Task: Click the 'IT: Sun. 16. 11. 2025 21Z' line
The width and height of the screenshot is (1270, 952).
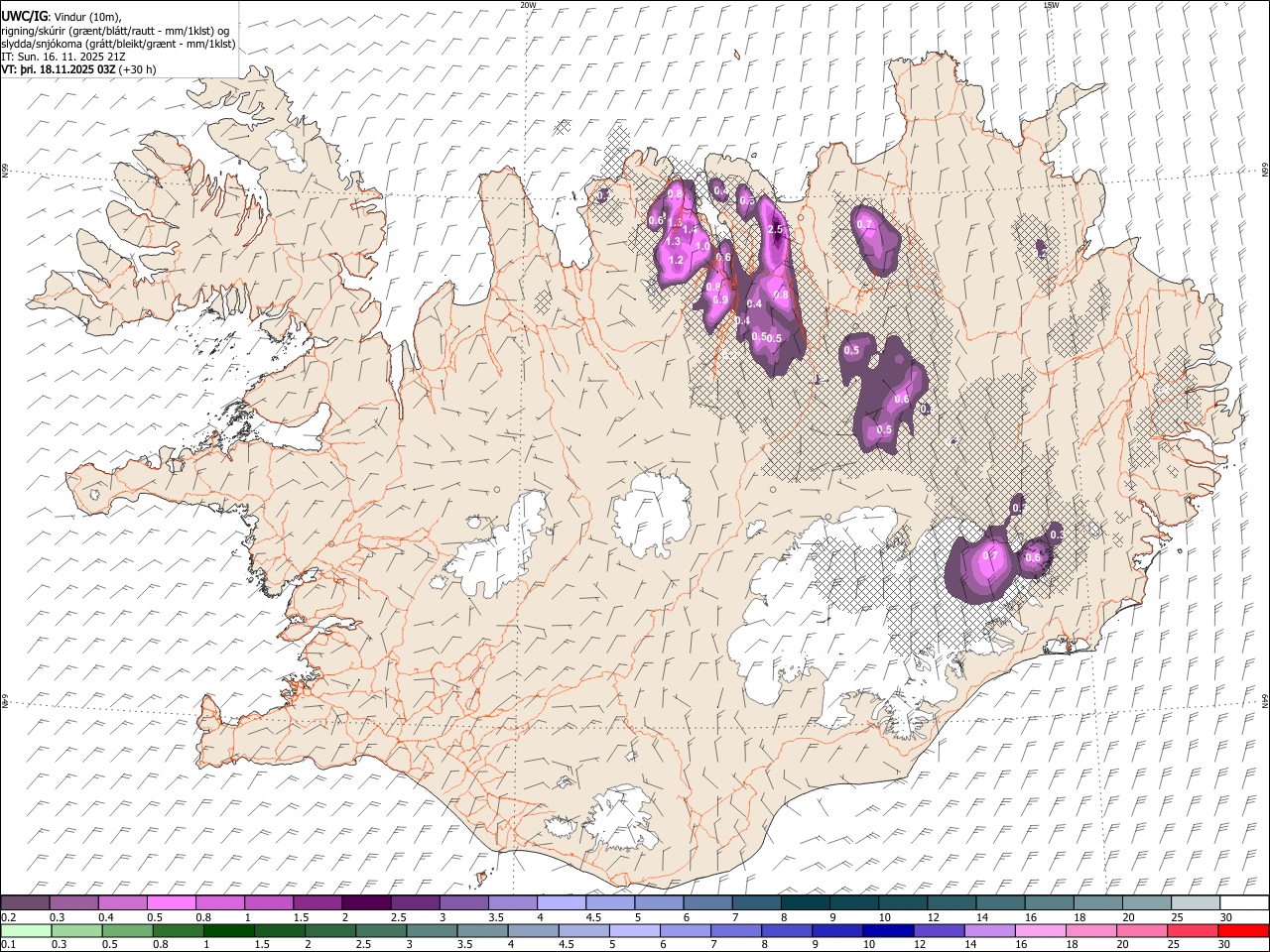Action: coord(64,57)
